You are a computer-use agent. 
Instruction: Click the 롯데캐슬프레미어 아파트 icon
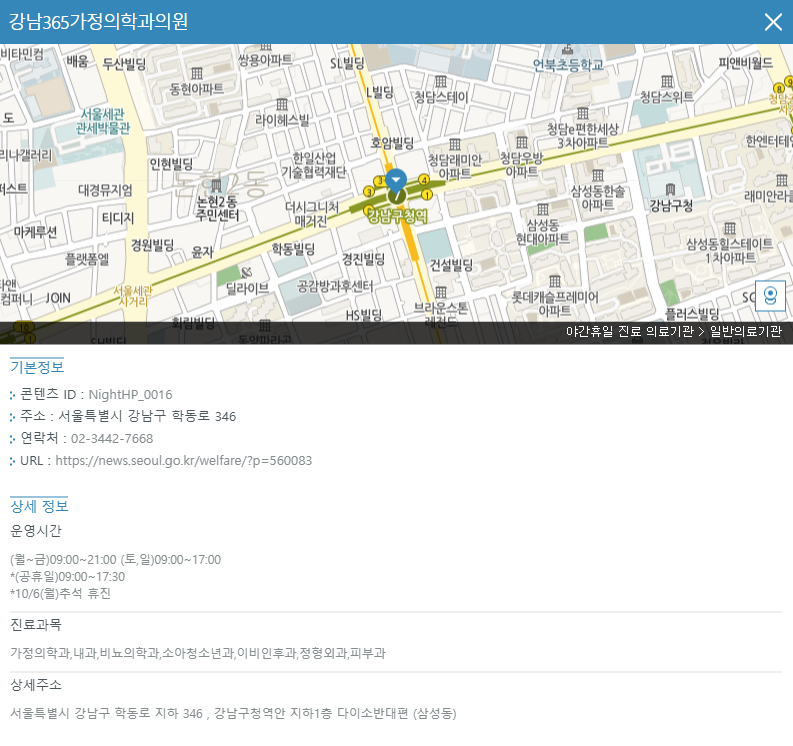(555, 281)
